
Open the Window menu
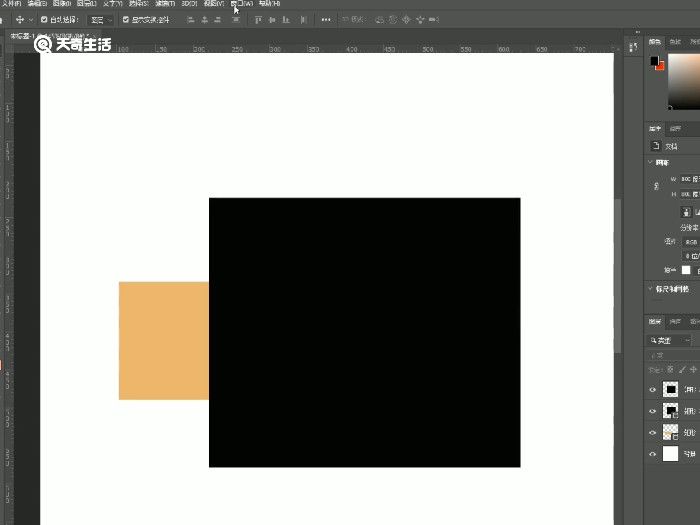(x=242, y=4)
